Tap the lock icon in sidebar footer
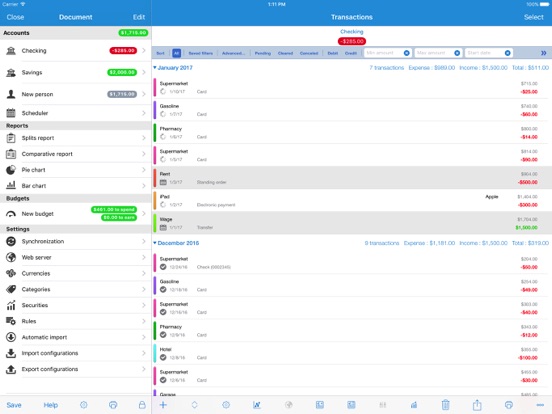This screenshot has width=552, height=414. pyautogui.click(x=142, y=405)
